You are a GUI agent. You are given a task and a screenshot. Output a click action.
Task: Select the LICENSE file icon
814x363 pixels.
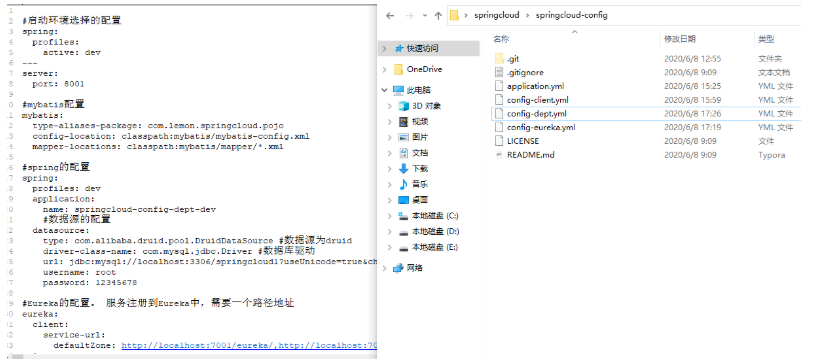point(499,141)
